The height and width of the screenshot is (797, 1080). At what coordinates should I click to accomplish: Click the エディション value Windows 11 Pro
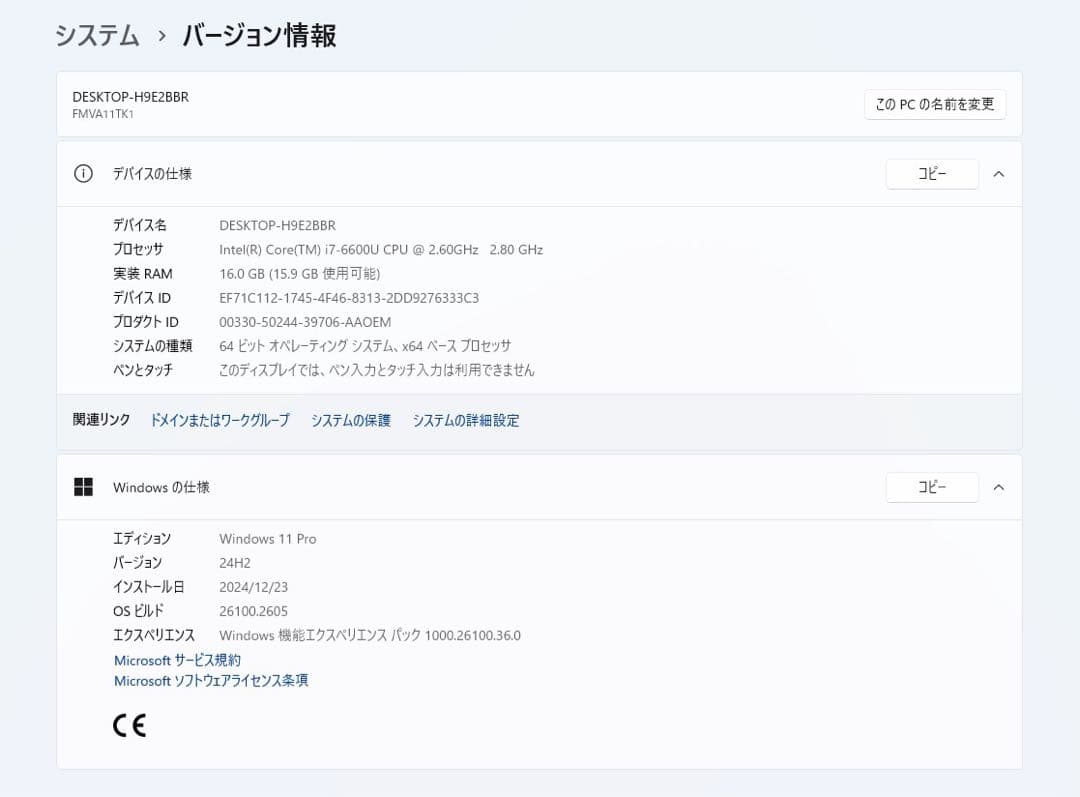tap(267, 538)
